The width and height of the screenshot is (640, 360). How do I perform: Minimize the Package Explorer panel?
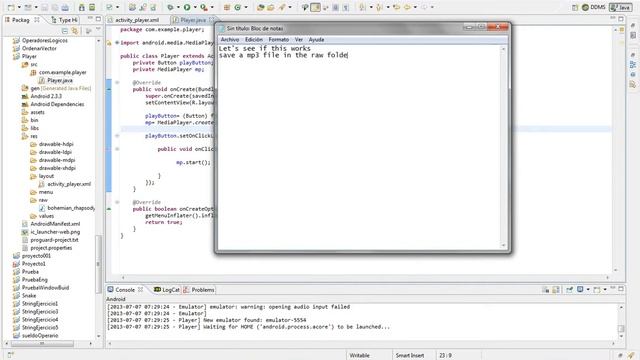click(90, 19)
